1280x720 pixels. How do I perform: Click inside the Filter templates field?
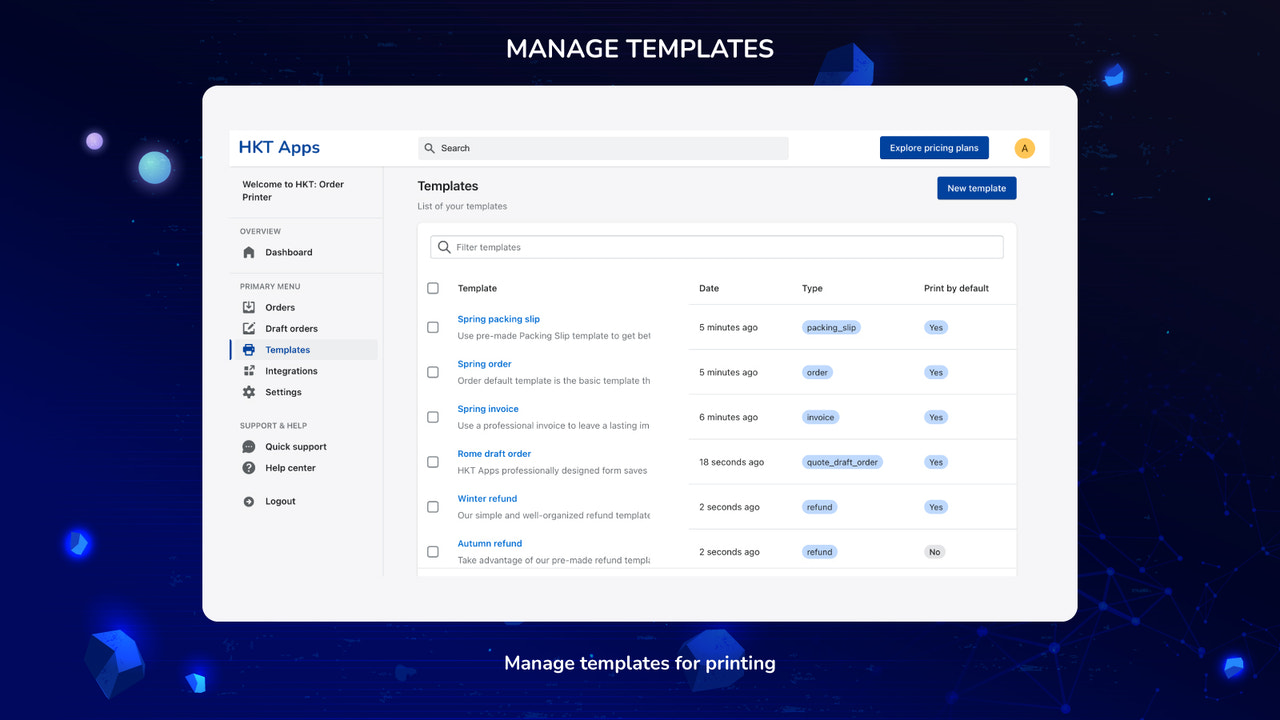point(716,246)
